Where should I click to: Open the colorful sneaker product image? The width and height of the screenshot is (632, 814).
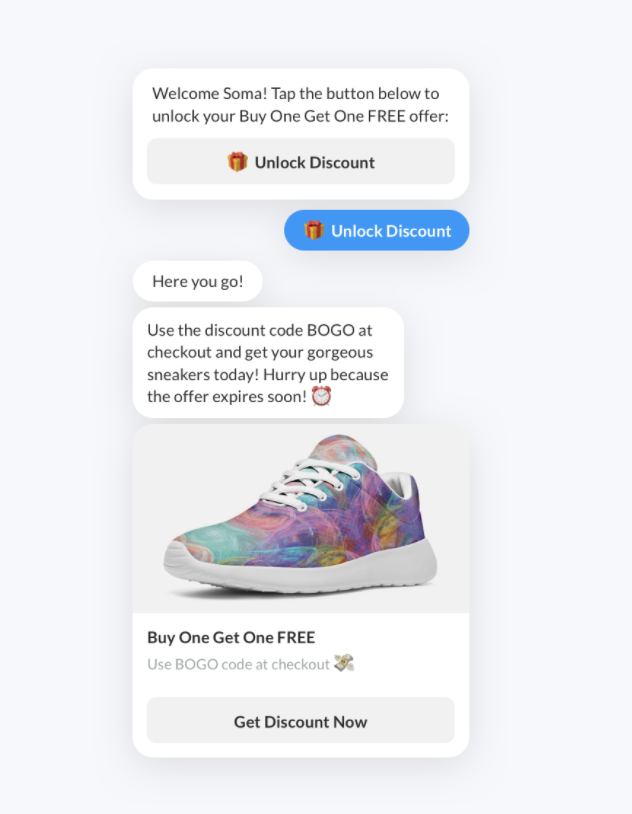click(301, 519)
